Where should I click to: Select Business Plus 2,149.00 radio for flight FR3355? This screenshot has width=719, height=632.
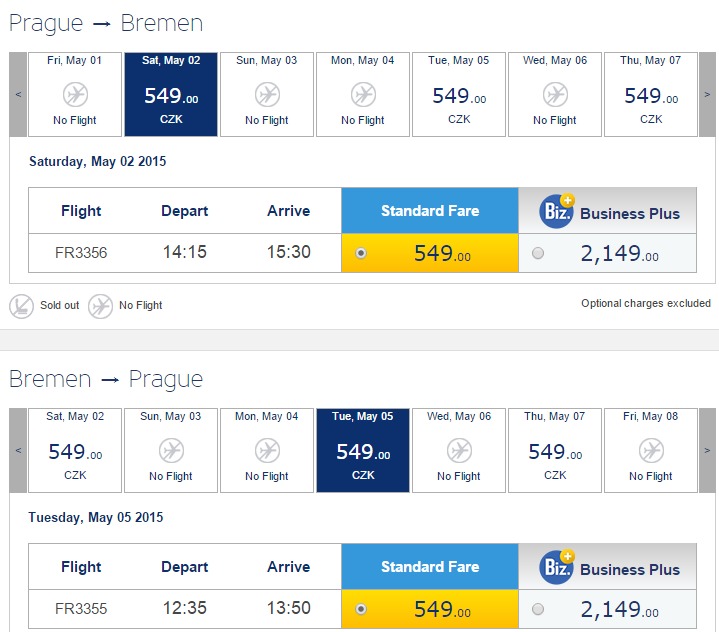coord(538,609)
